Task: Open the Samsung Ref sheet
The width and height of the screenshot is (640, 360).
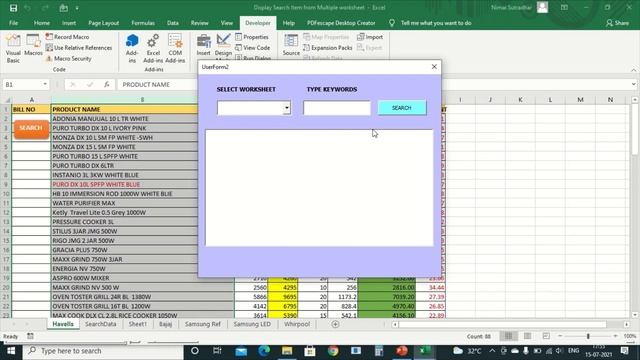Action: pos(202,324)
